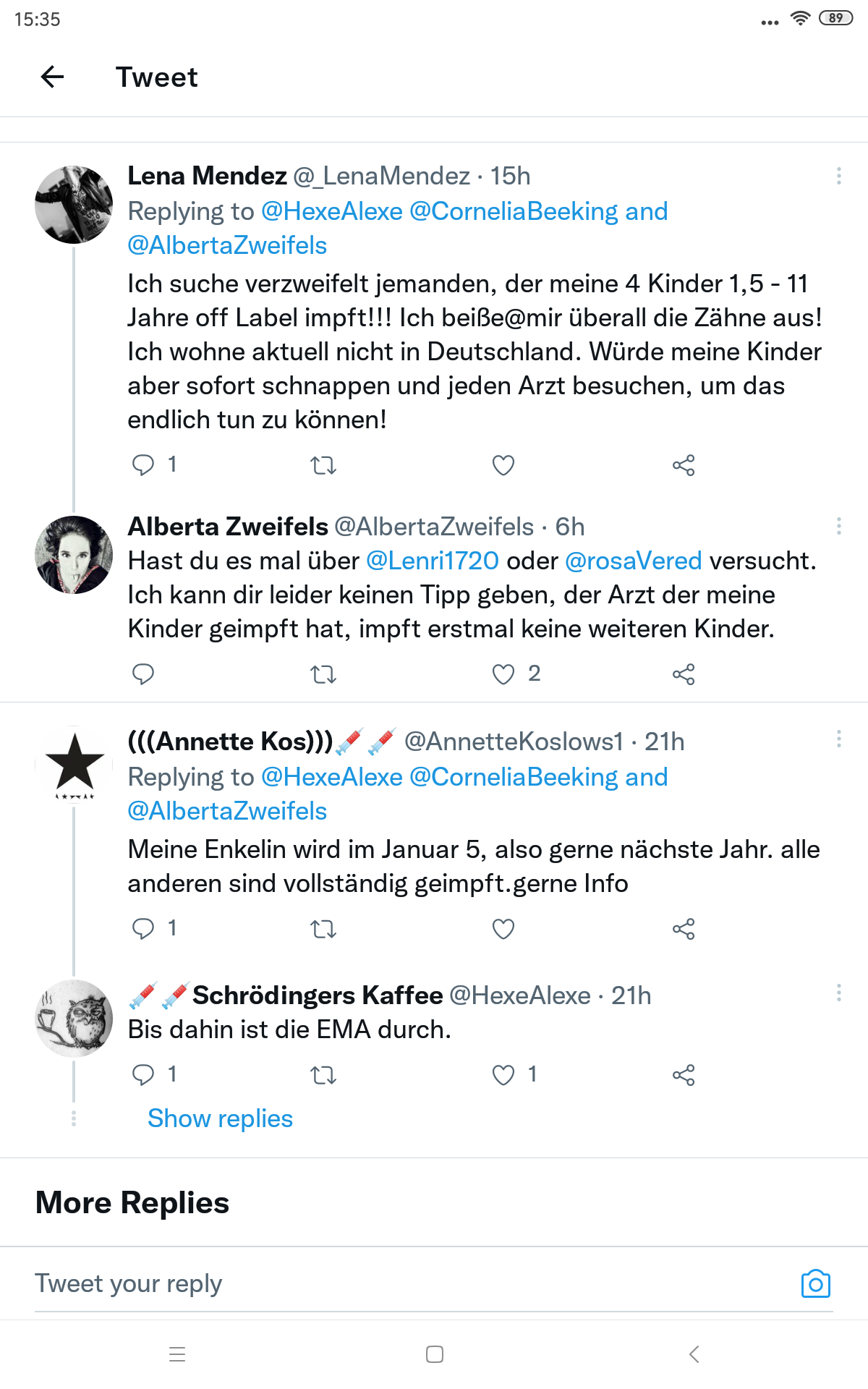Share Annette Kos's tweet

click(683, 929)
